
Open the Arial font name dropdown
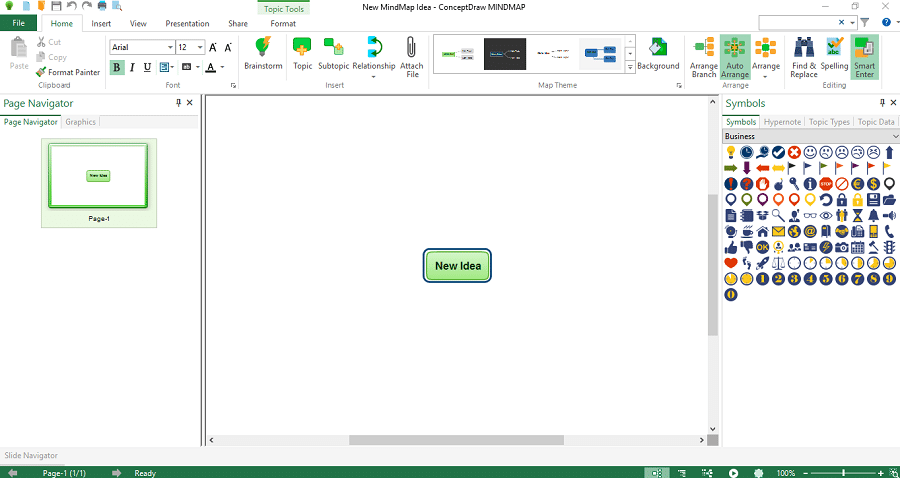click(x=170, y=48)
